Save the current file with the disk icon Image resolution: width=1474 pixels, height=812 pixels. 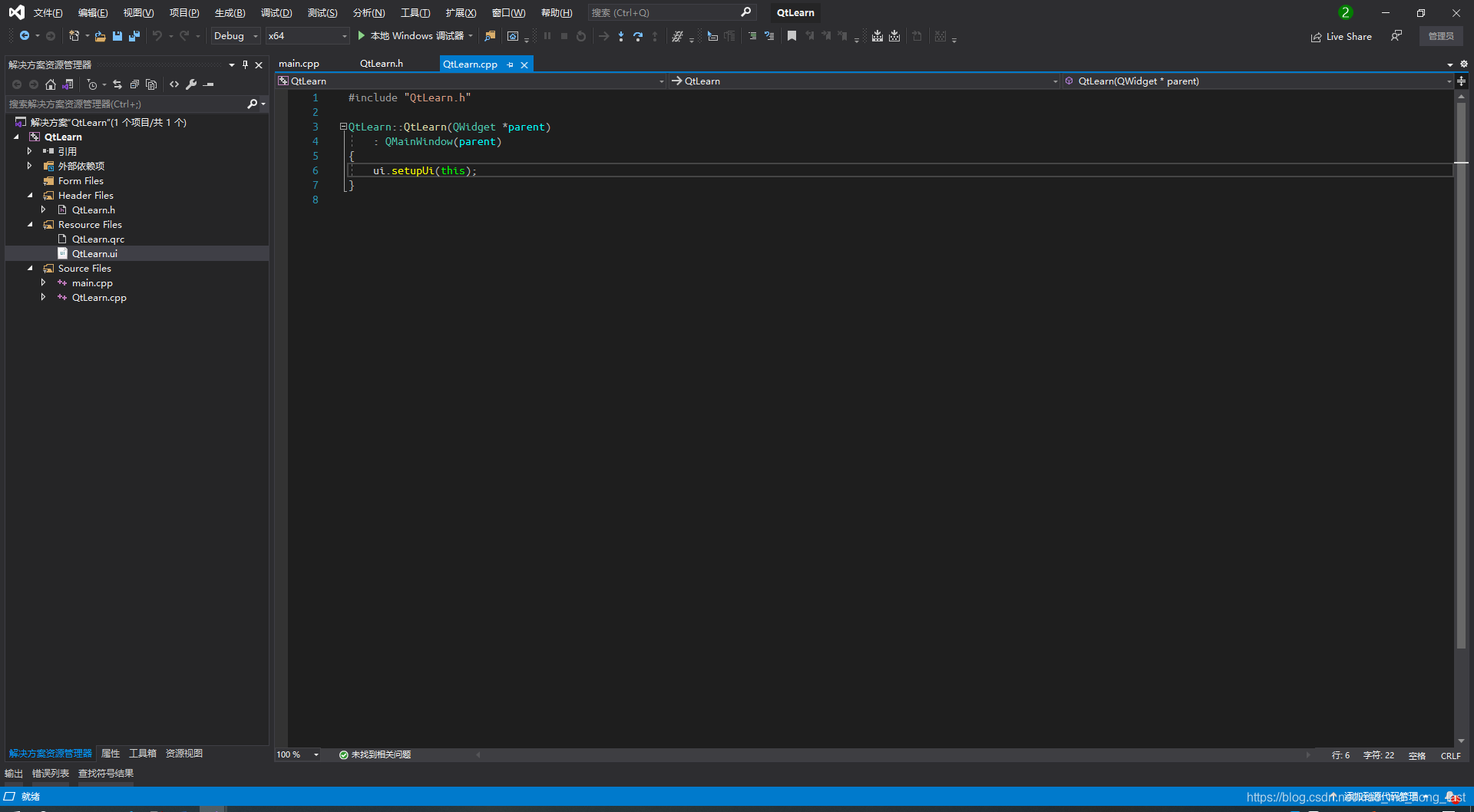pyautogui.click(x=117, y=36)
